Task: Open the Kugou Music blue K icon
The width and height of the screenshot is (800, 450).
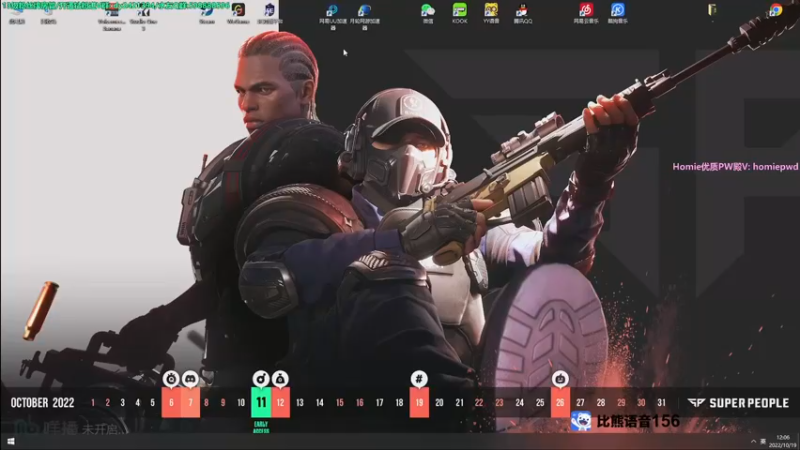Action: tap(617, 13)
